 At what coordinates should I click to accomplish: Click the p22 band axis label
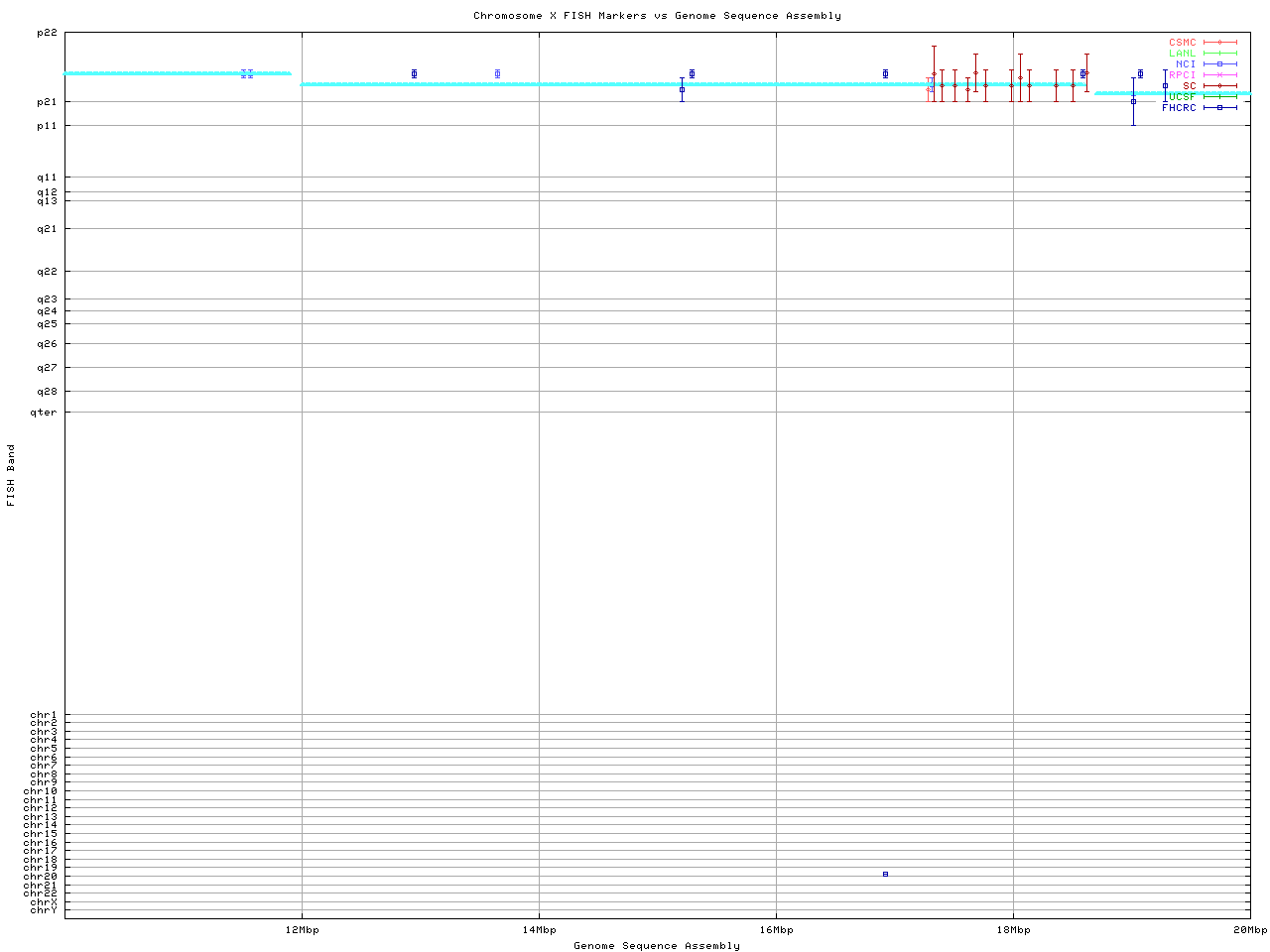click(x=47, y=33)
